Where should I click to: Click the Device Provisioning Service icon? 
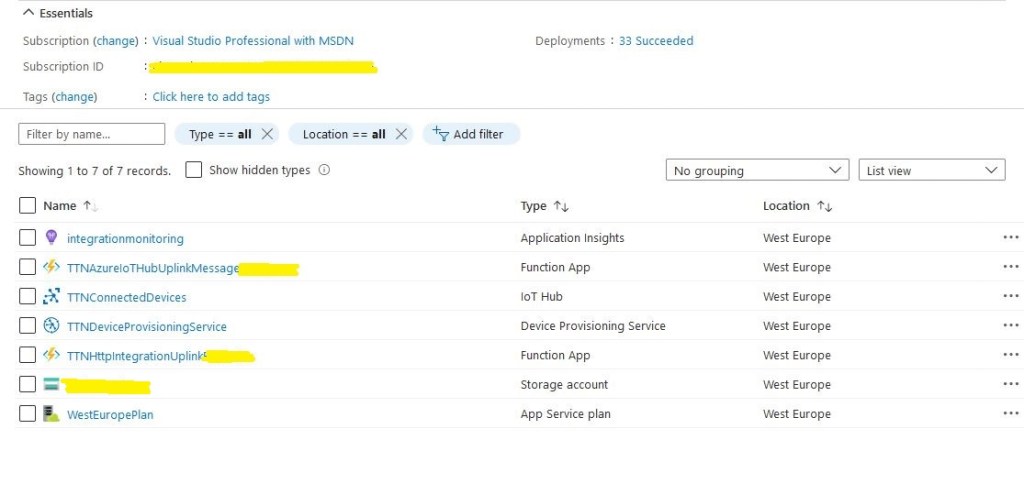coord(52,326)
